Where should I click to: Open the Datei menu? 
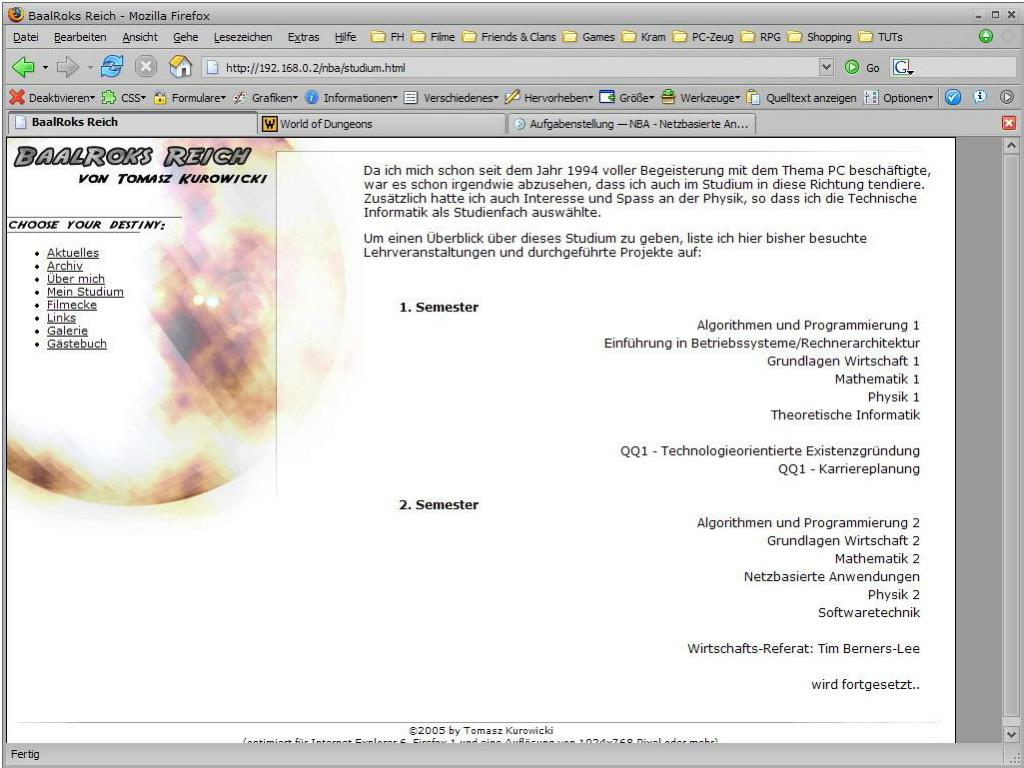[25, 37]
